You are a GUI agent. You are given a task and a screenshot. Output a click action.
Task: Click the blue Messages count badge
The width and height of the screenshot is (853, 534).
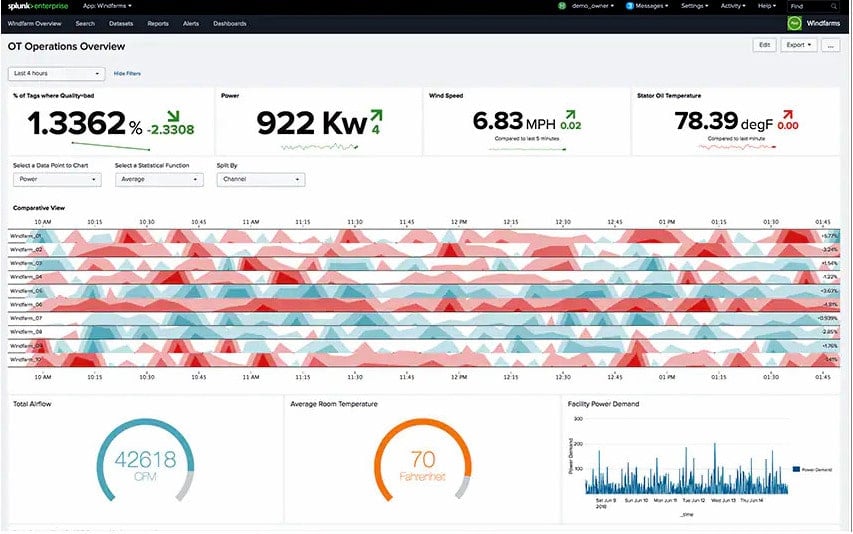(629, 6)
